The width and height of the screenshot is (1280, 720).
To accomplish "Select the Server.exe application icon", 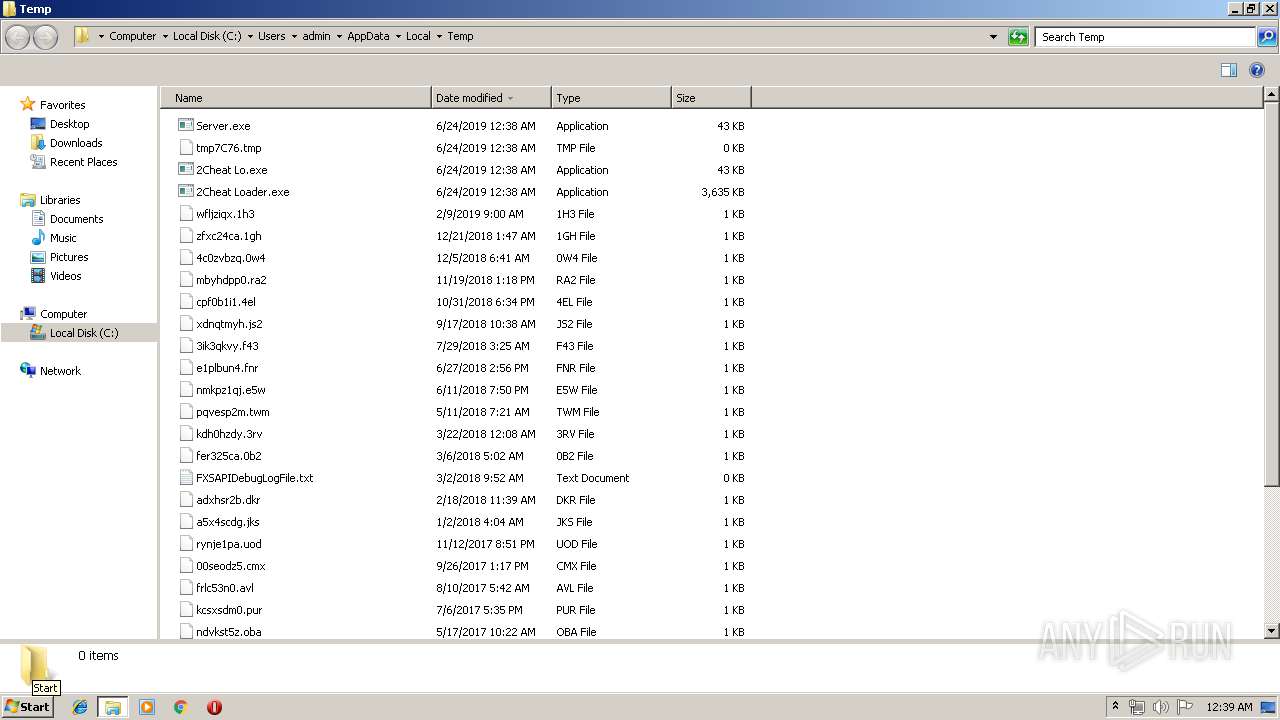I will 185,126.
